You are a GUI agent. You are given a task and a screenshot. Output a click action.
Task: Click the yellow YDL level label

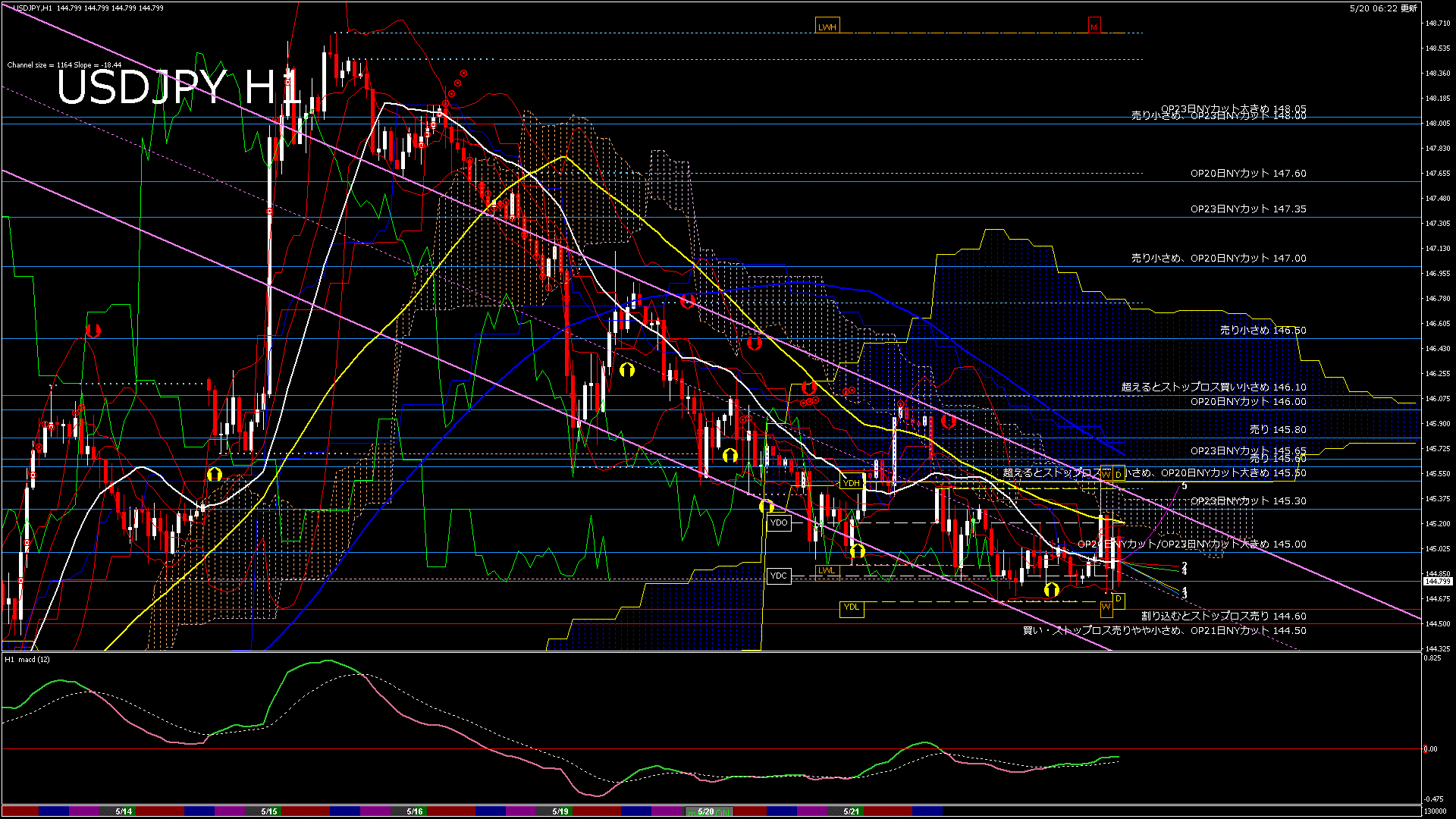852,607
